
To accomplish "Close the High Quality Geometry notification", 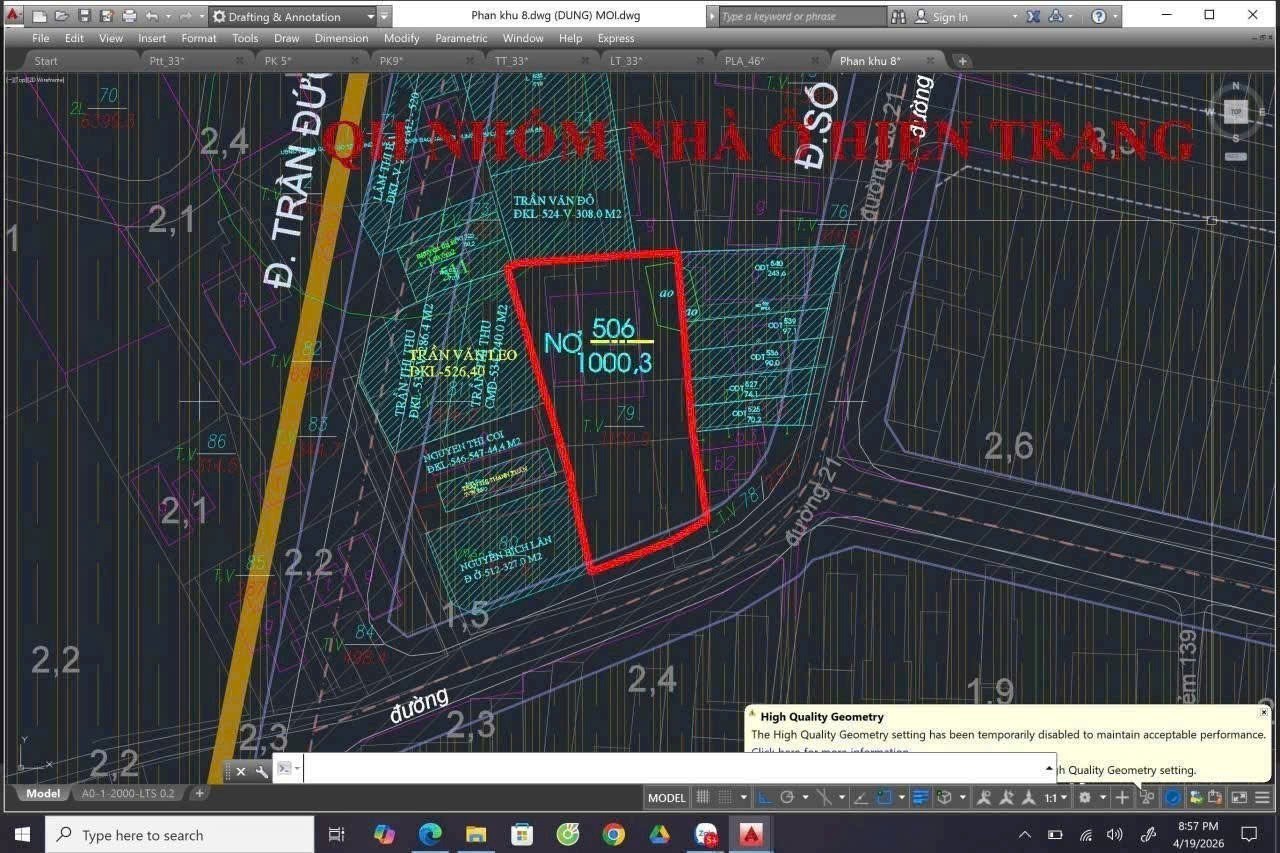I will [1264, 712].
